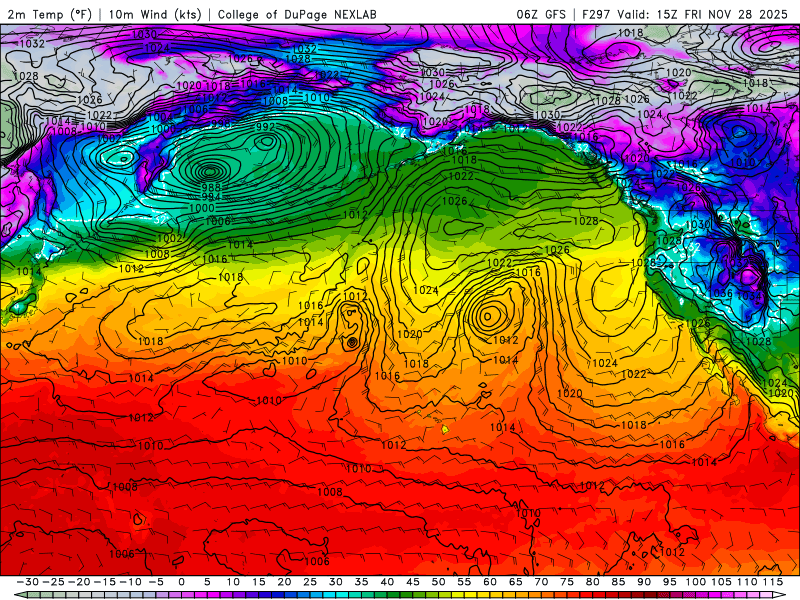
Task: Click 70 on the temperature scale
Action: (541, 582)
